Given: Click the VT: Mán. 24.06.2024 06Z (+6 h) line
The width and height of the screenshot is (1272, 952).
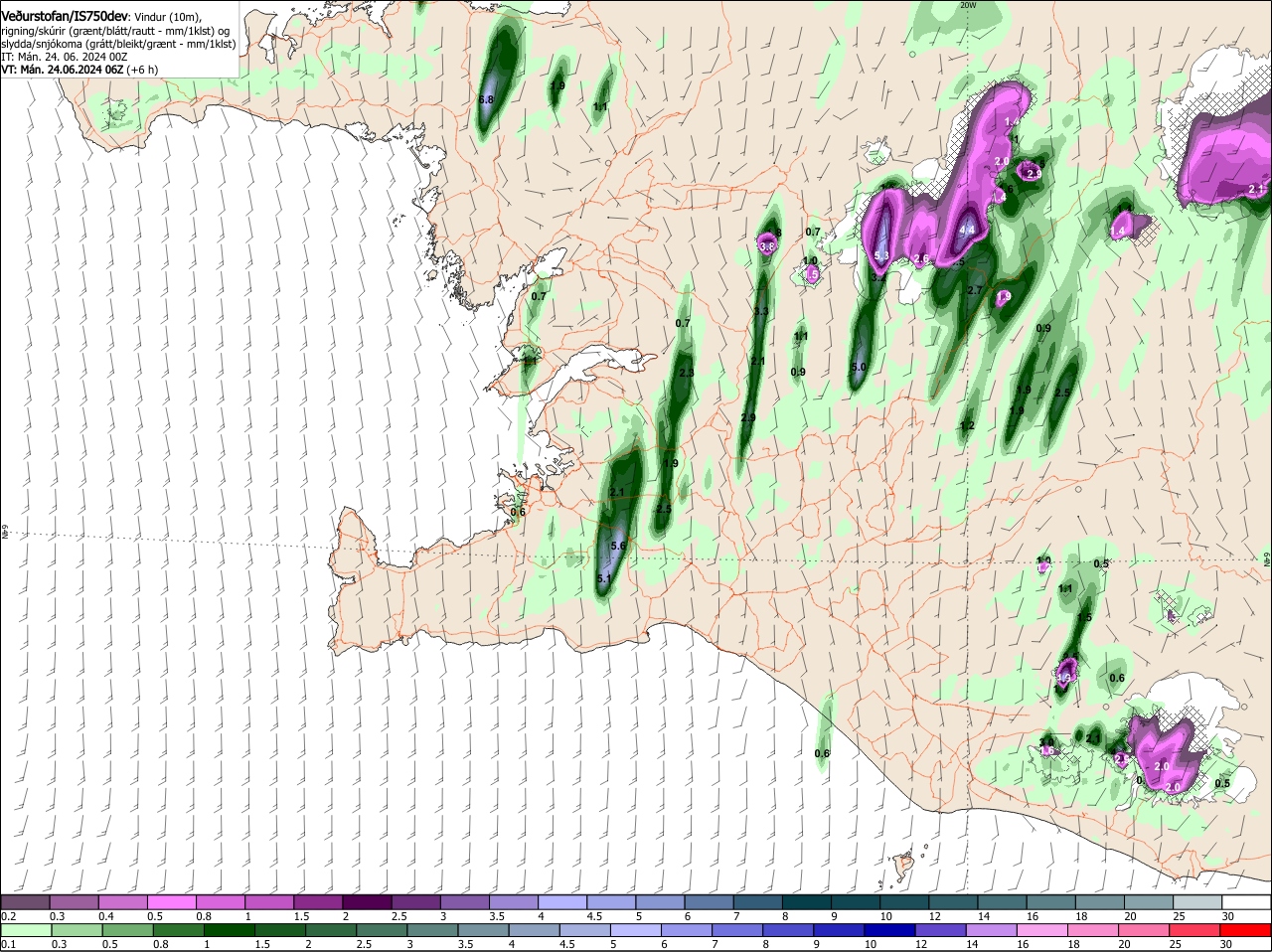Looking at the screenshot, I should pyautogui.click(x=79, y=70).
